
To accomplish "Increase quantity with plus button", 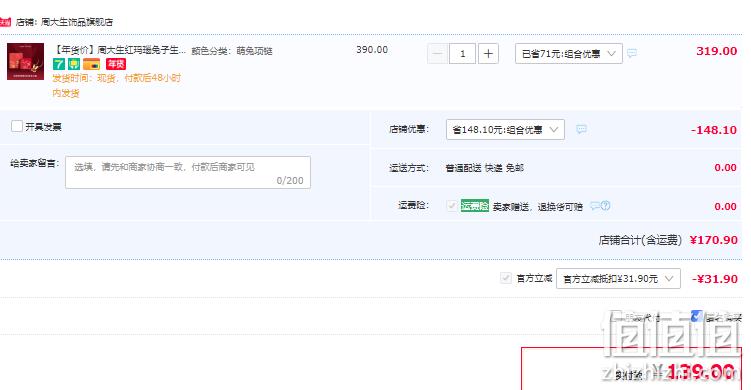I will tap(488, 53).
